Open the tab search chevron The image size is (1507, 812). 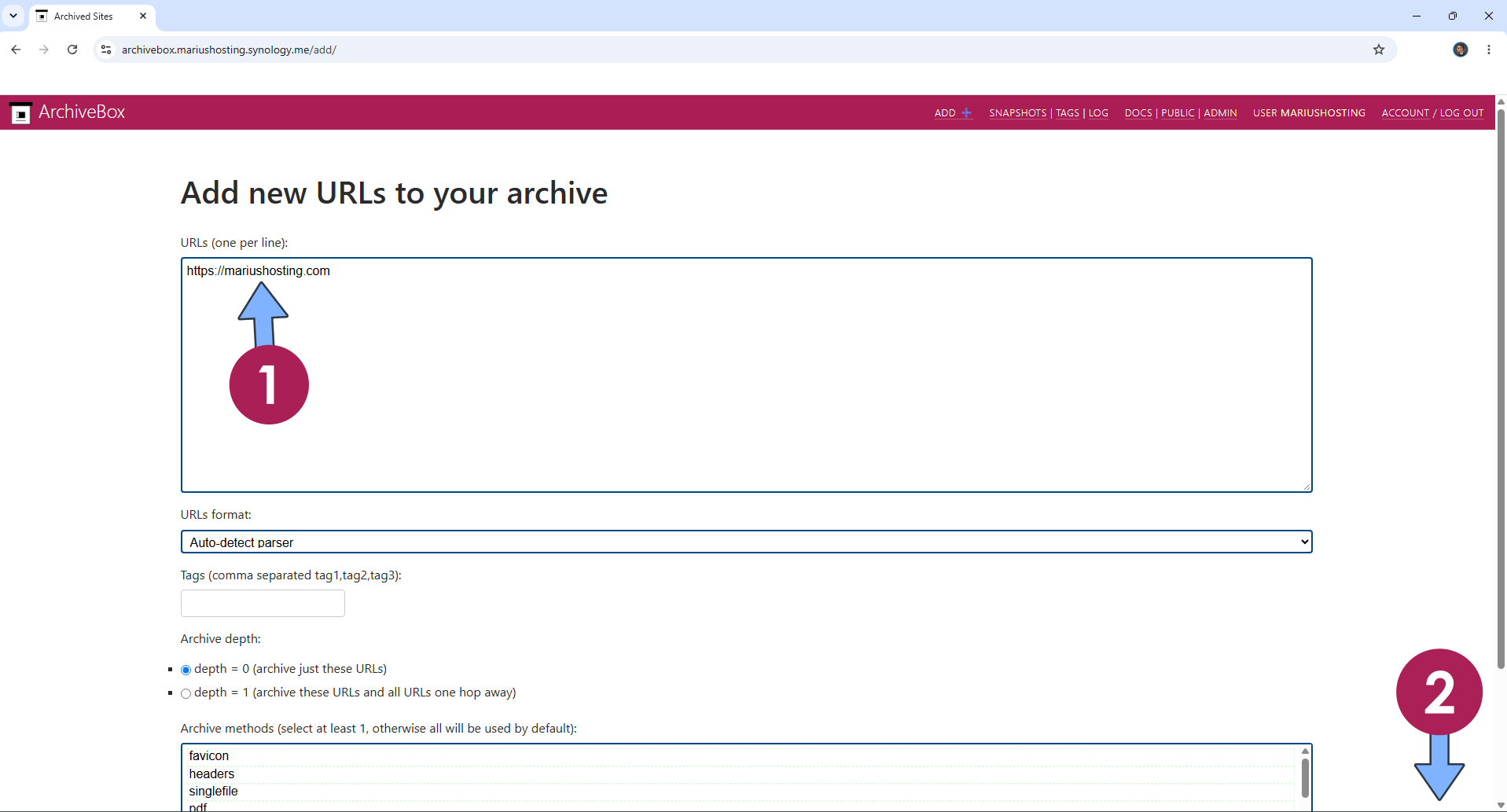tap(13, 16)
